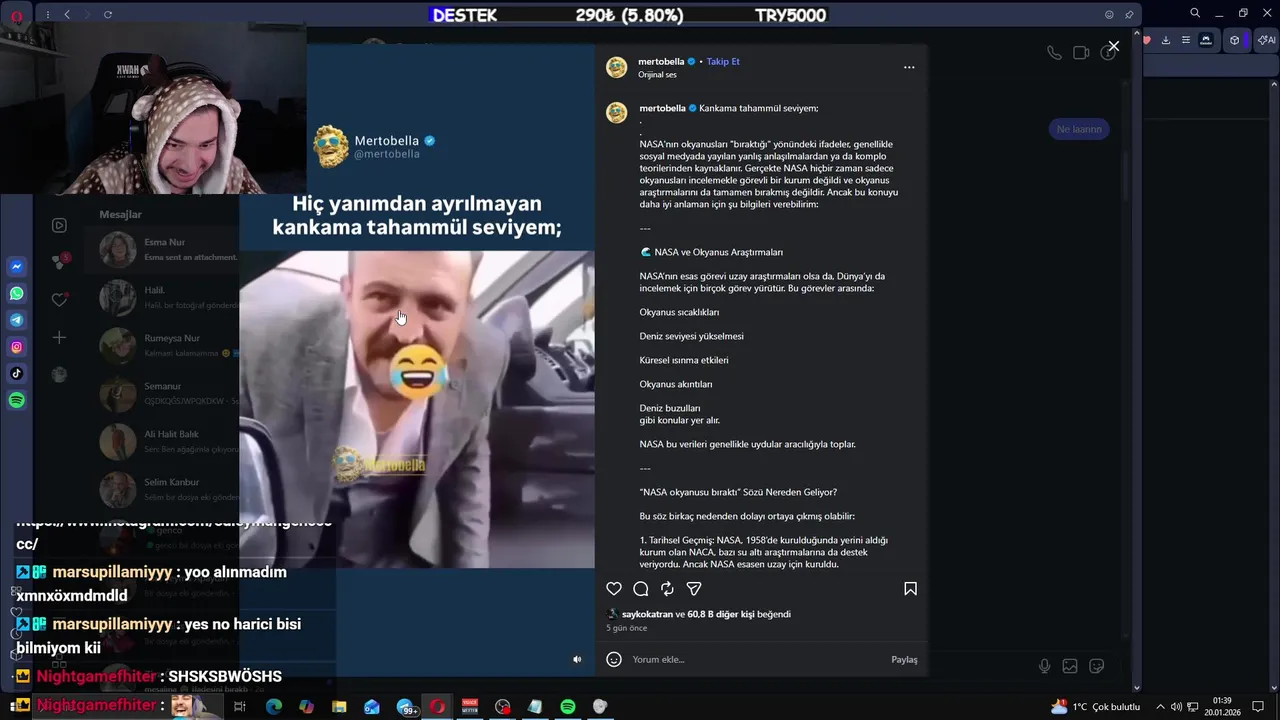Open the AI assistant button
This screenshot has height=720, width=1280.
point(1265,40)
